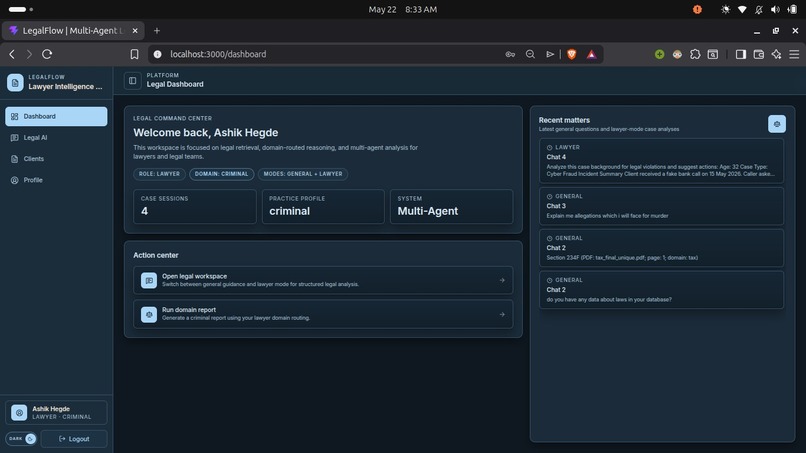Screen dimensions: 806x453
Task: Click Run domain report action
Action: coord(323,314)
